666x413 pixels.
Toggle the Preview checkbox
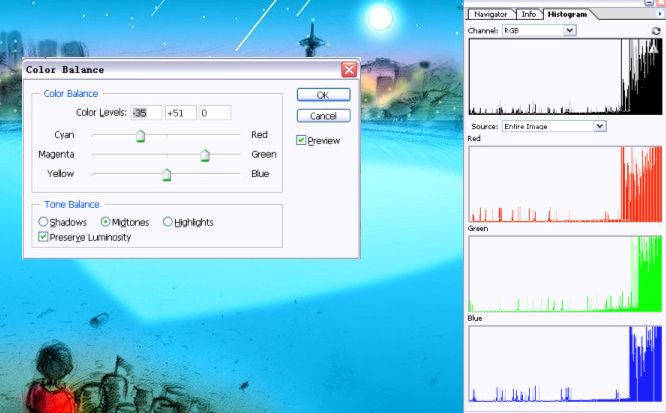[301, 141]
